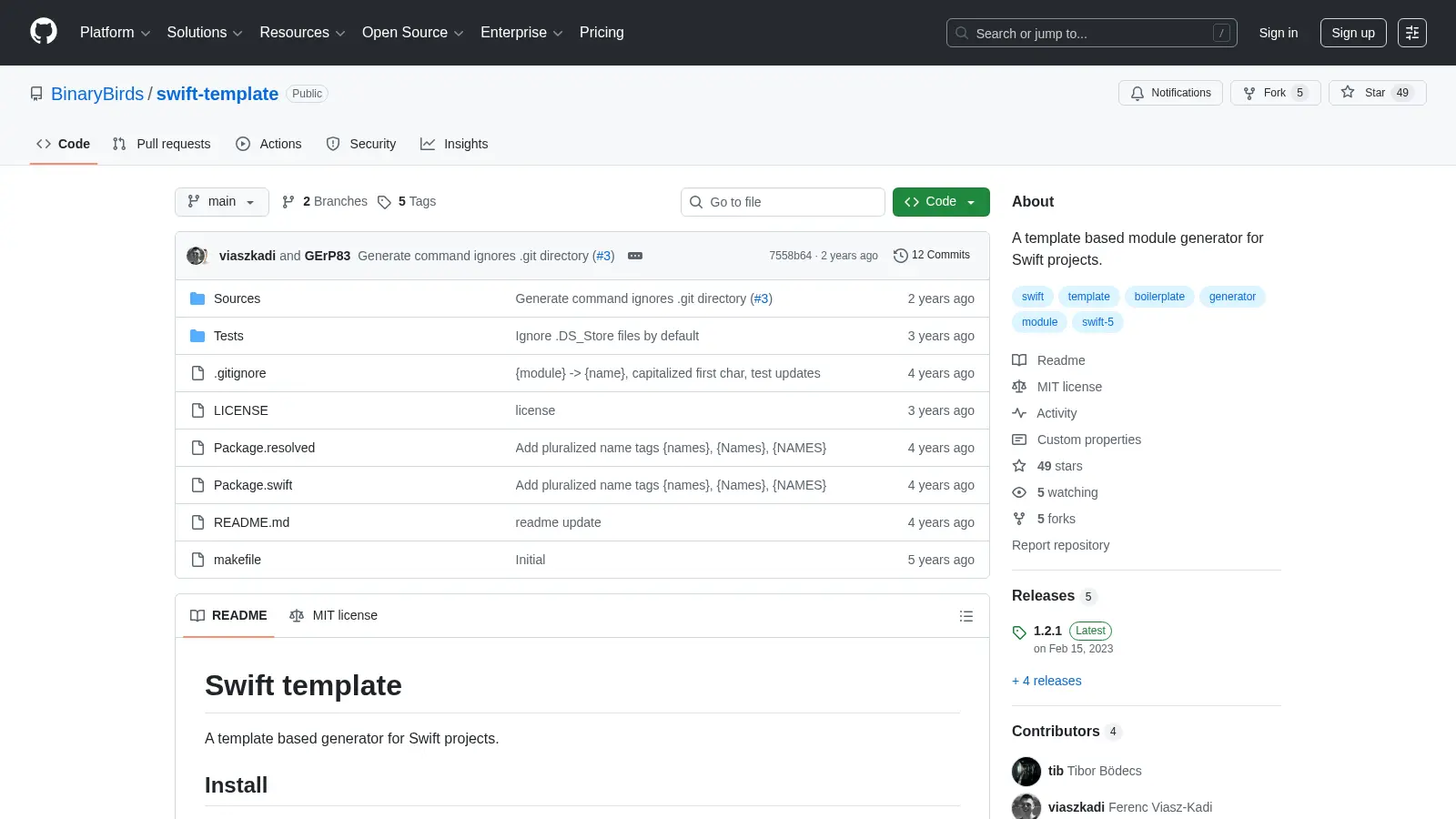Click the makefile file icon
1456x819 pixels.
pyautogui.click(x=197, y=560)
